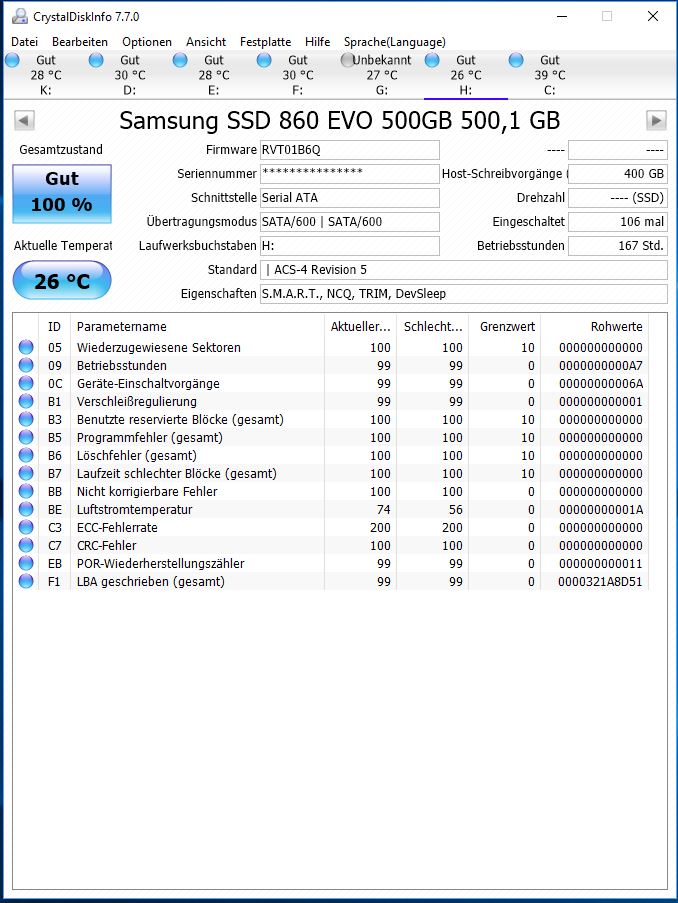Click the Eigenschaften field with S.M.A.R.T., NCQ
The height and width of the screenshot is (903, 678).
coord(464,294)
